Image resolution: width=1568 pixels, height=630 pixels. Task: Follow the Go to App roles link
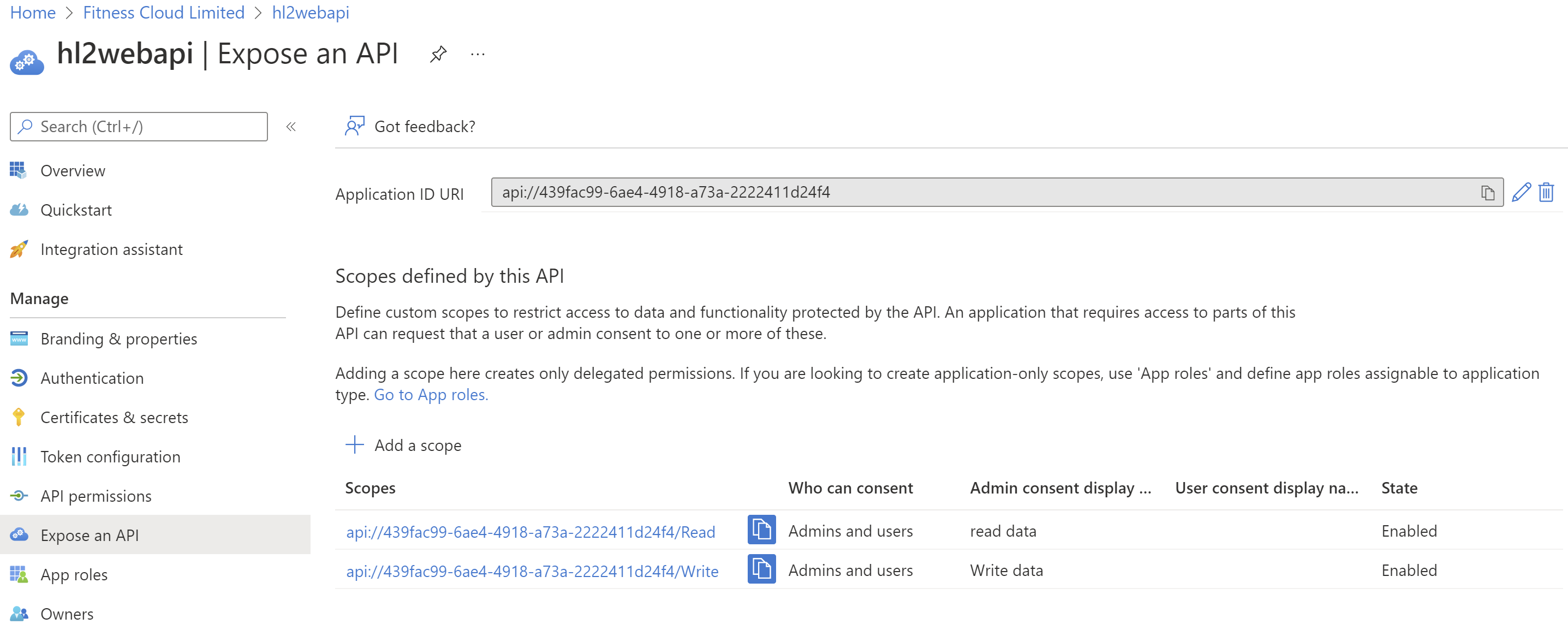tap(431, 395)
